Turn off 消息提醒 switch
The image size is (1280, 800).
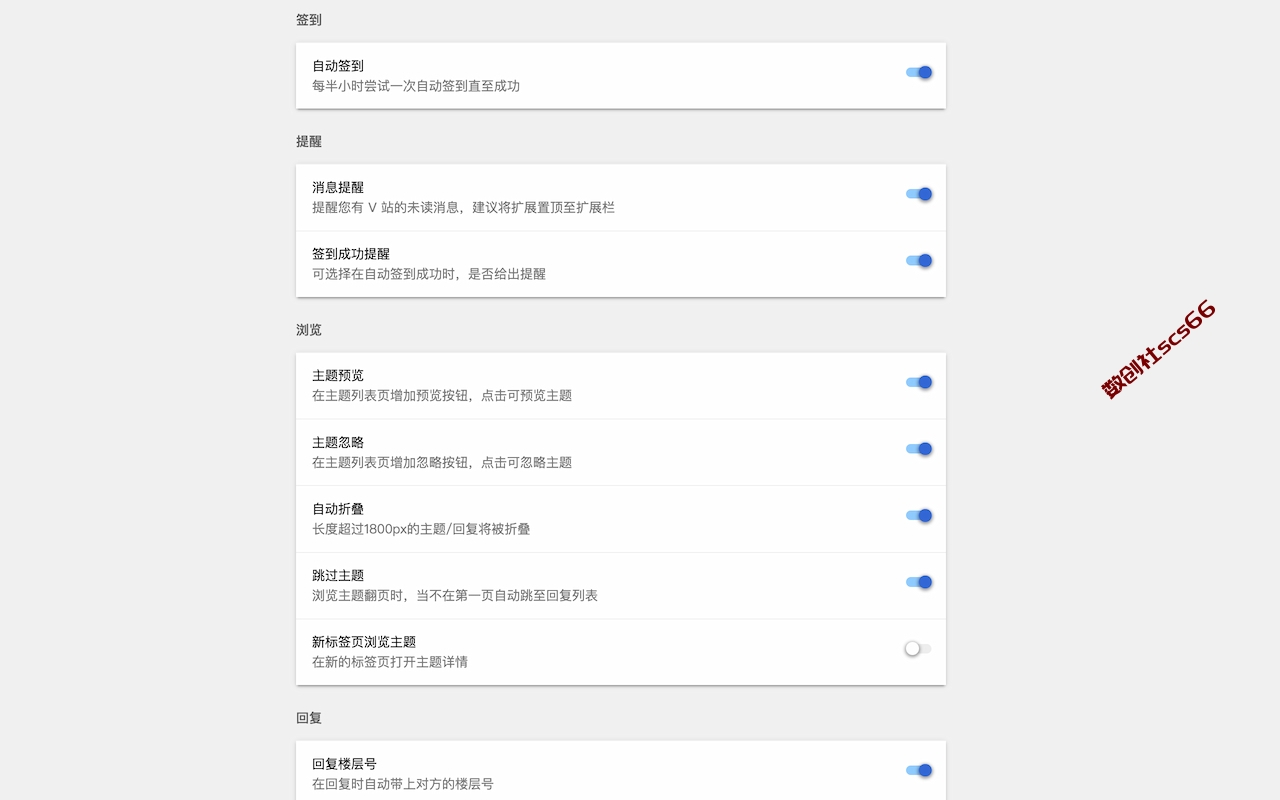[919, 194]
